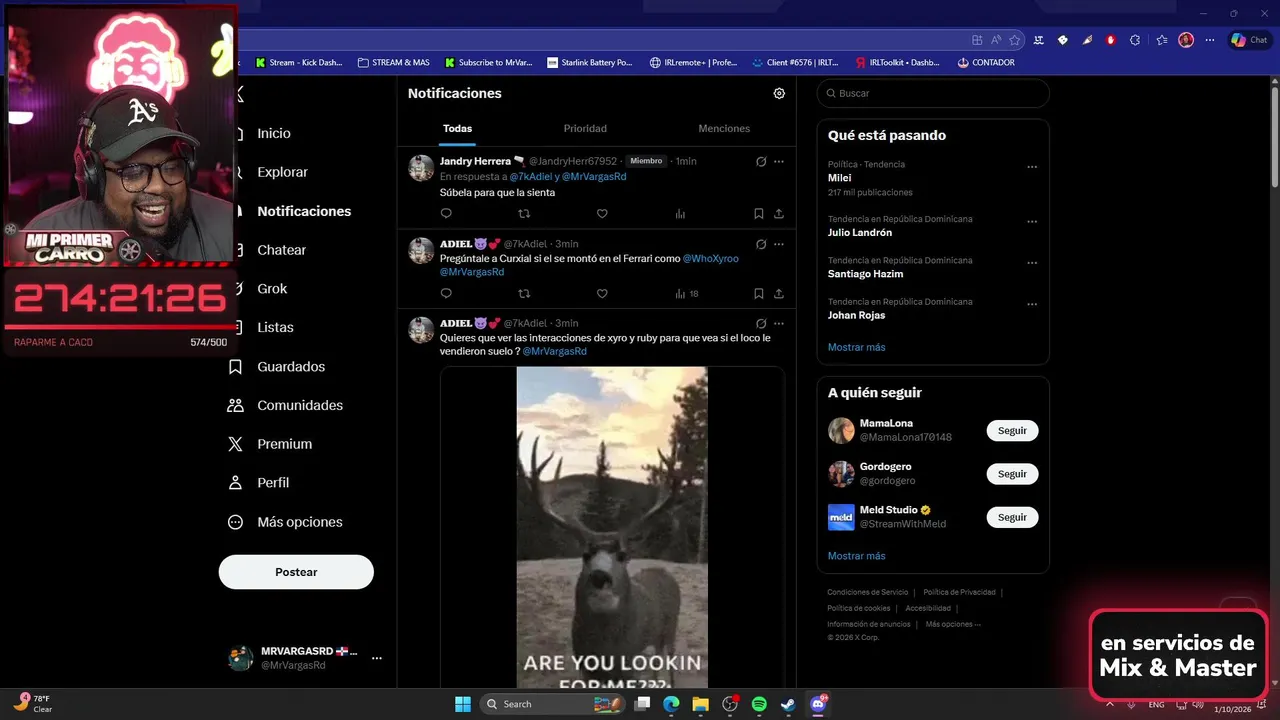1280x720 pixels.
Task: Show more trends under Qué está pasando
Action: [857, 347]
